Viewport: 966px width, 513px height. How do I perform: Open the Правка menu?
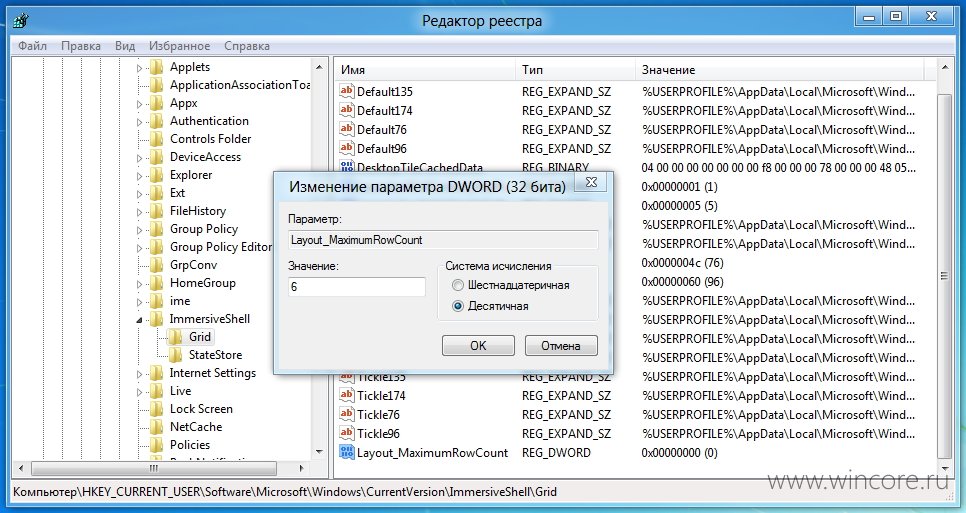(81, 46)
